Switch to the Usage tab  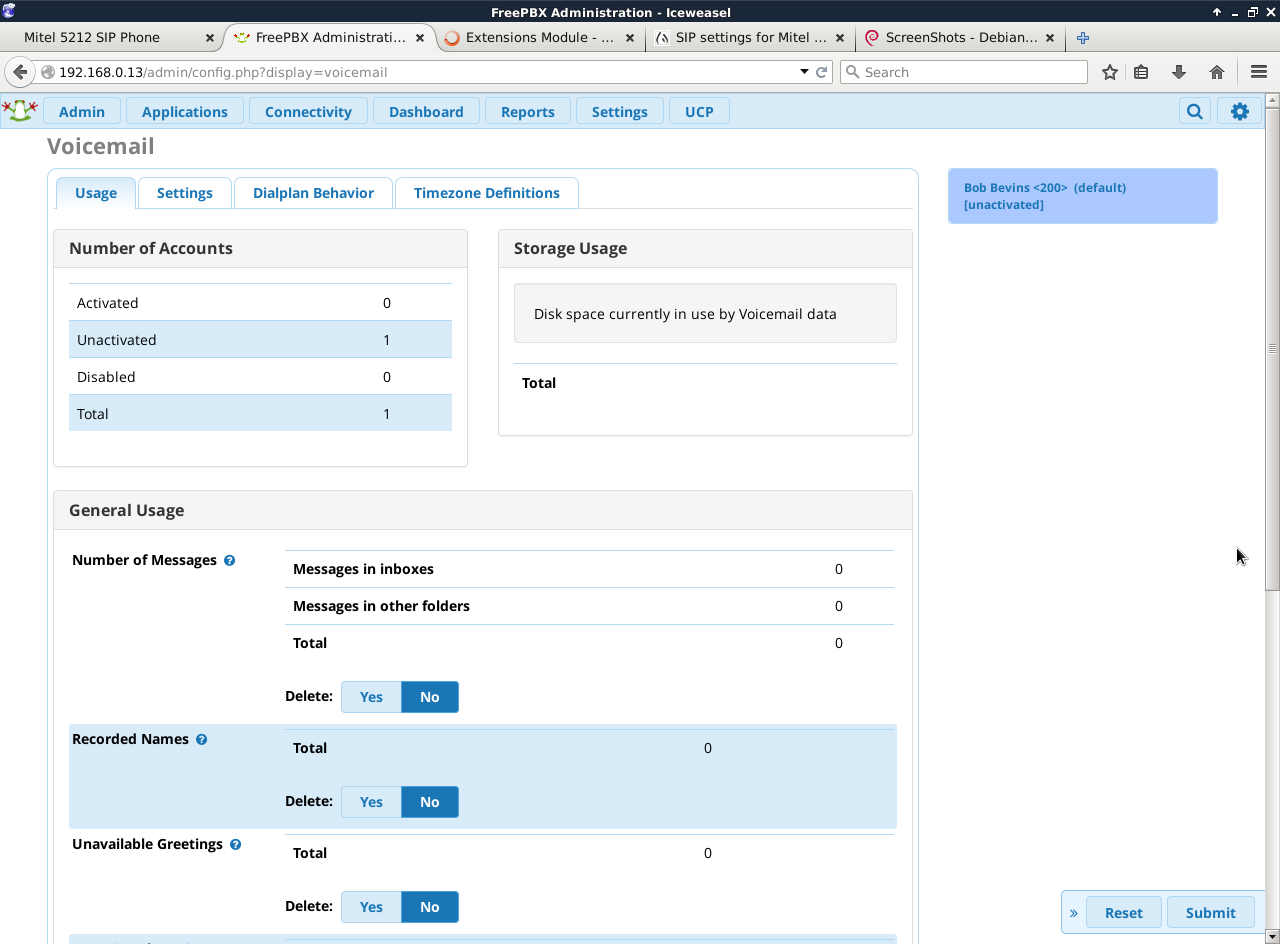[96, 193]
